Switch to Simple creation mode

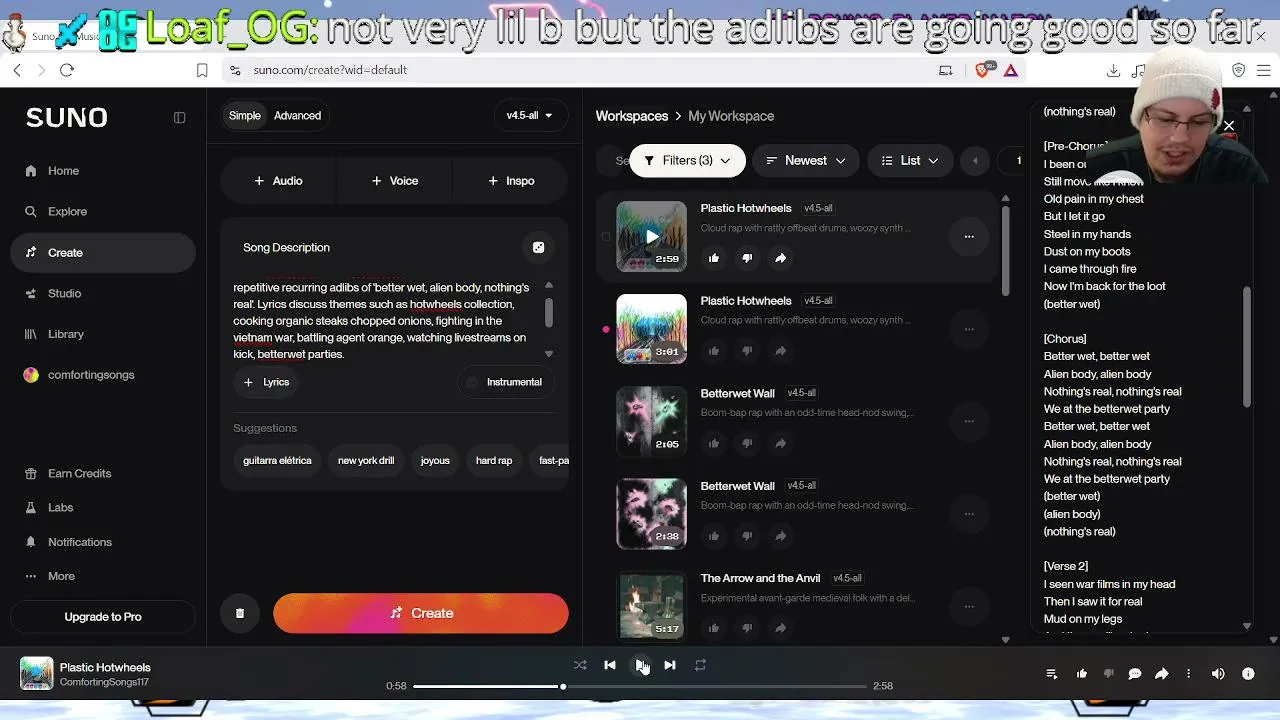[245, 115]
